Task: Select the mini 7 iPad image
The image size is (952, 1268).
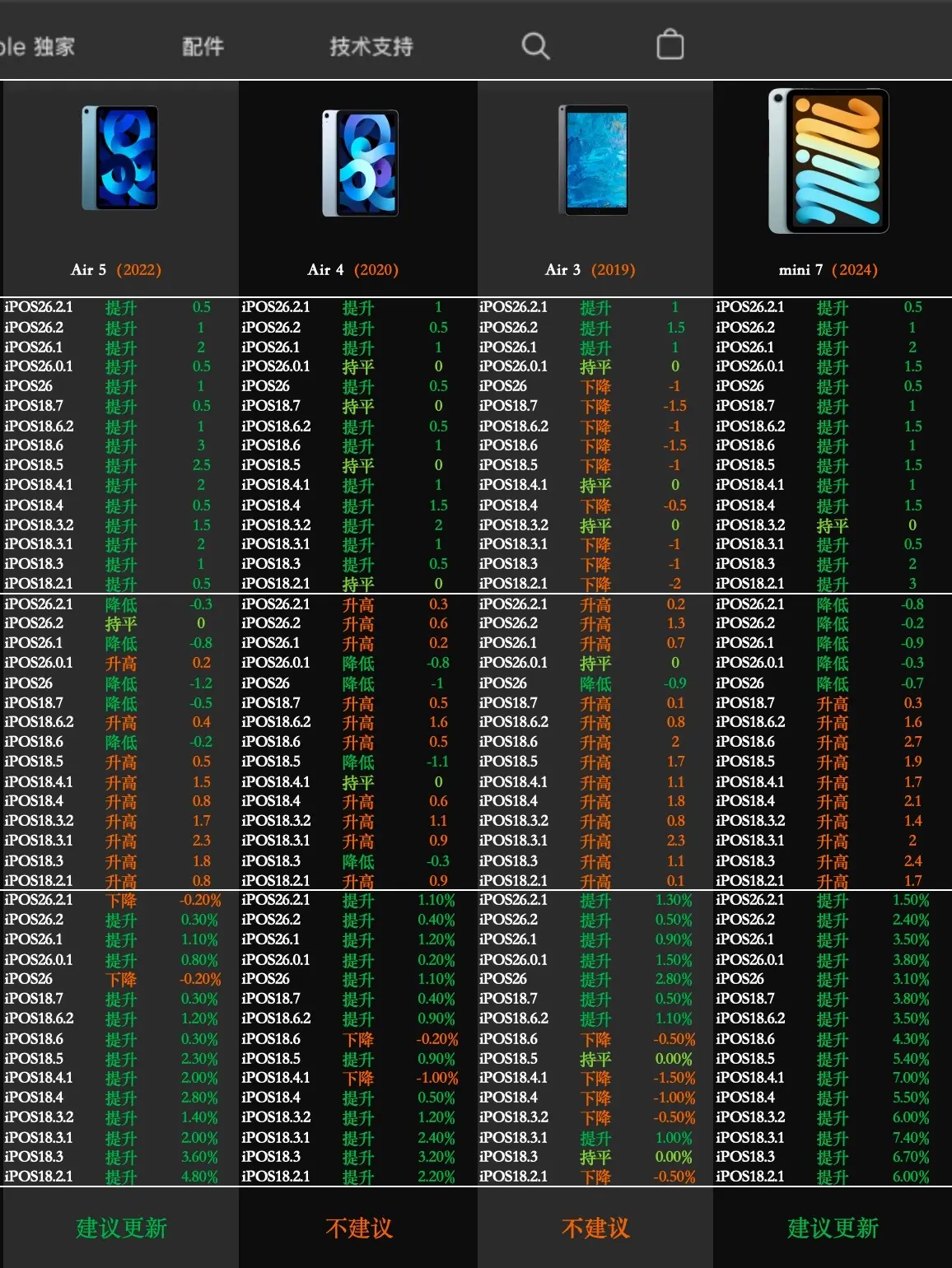Action: (828, 161)
